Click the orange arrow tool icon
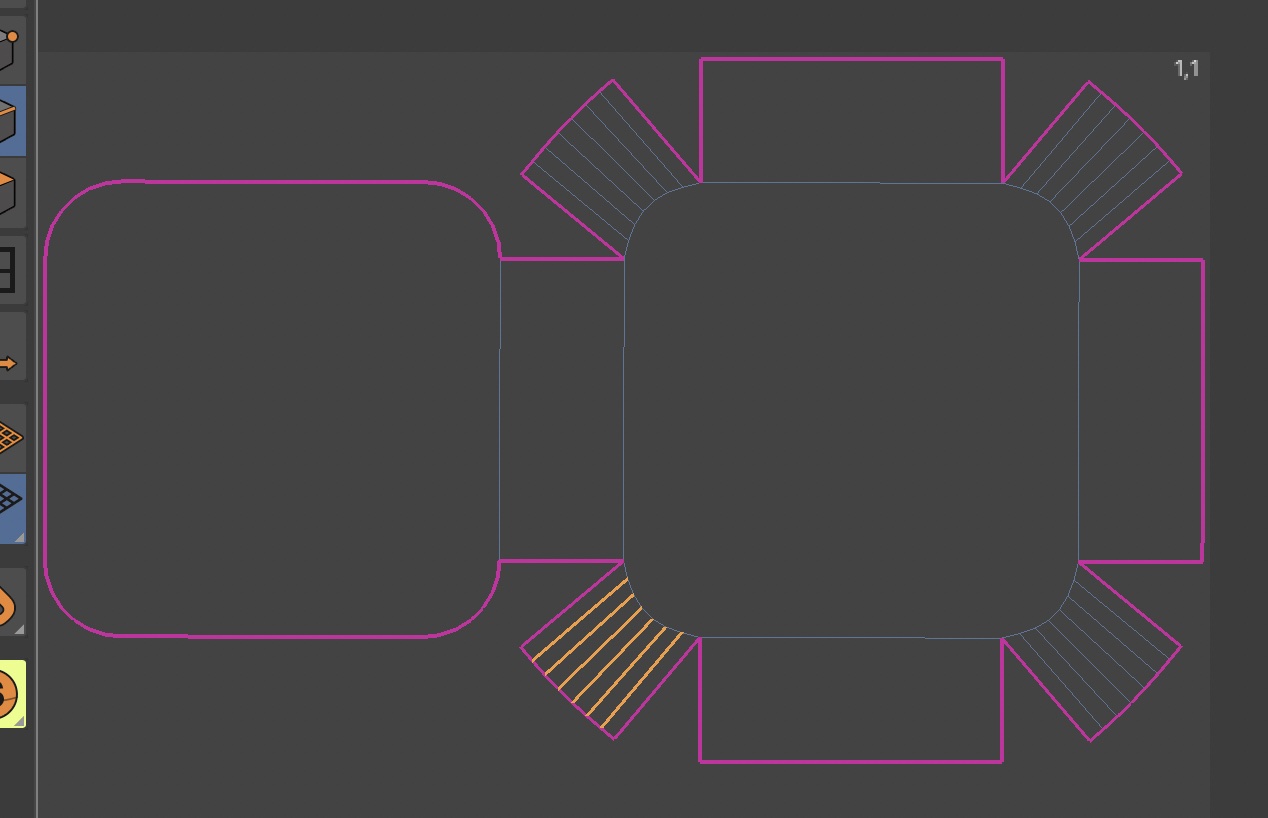Screen dimensions: 1268x818 tap(10, 362)
